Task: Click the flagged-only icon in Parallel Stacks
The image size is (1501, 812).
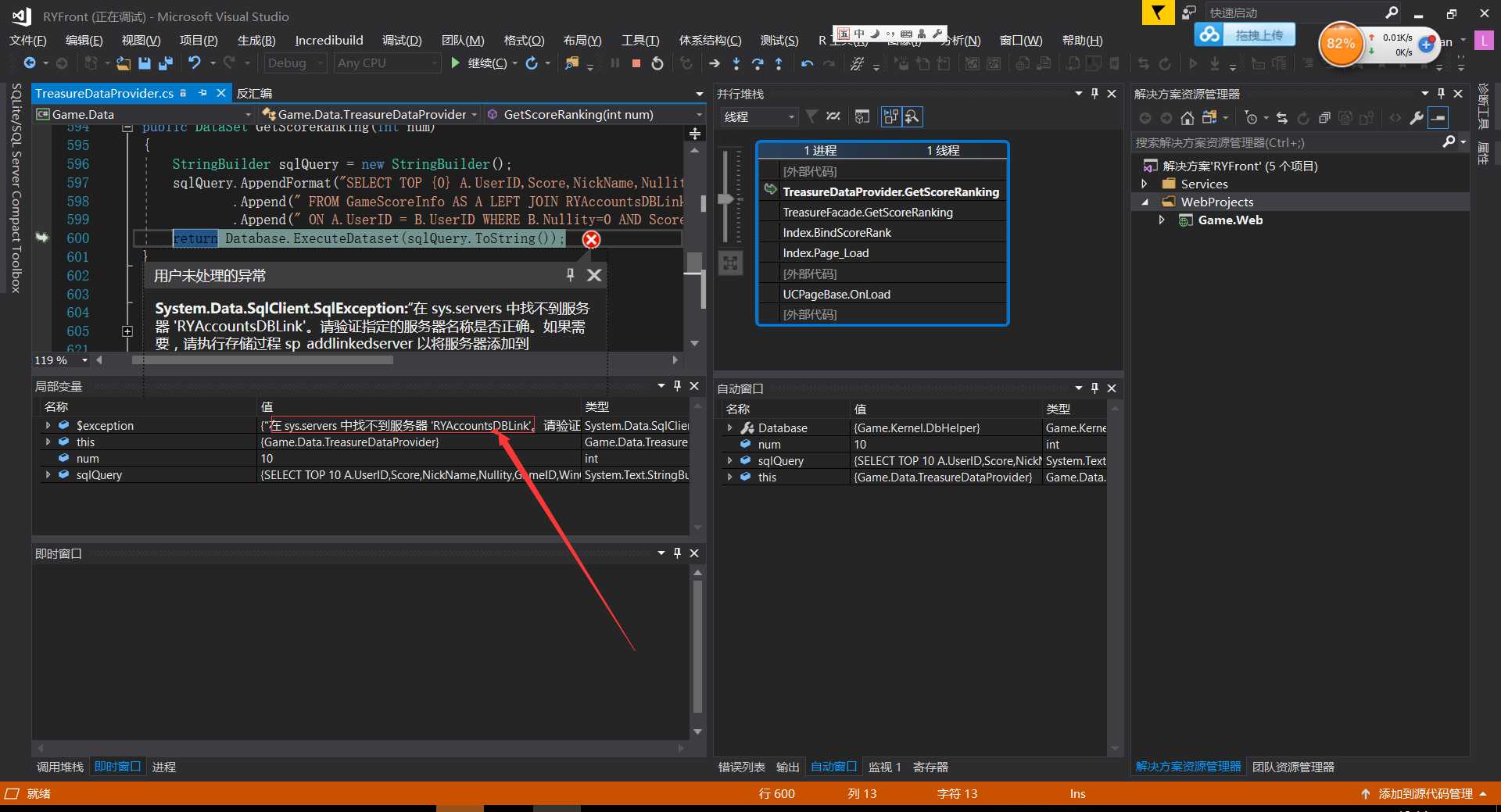Action: [x=833, y=116]
